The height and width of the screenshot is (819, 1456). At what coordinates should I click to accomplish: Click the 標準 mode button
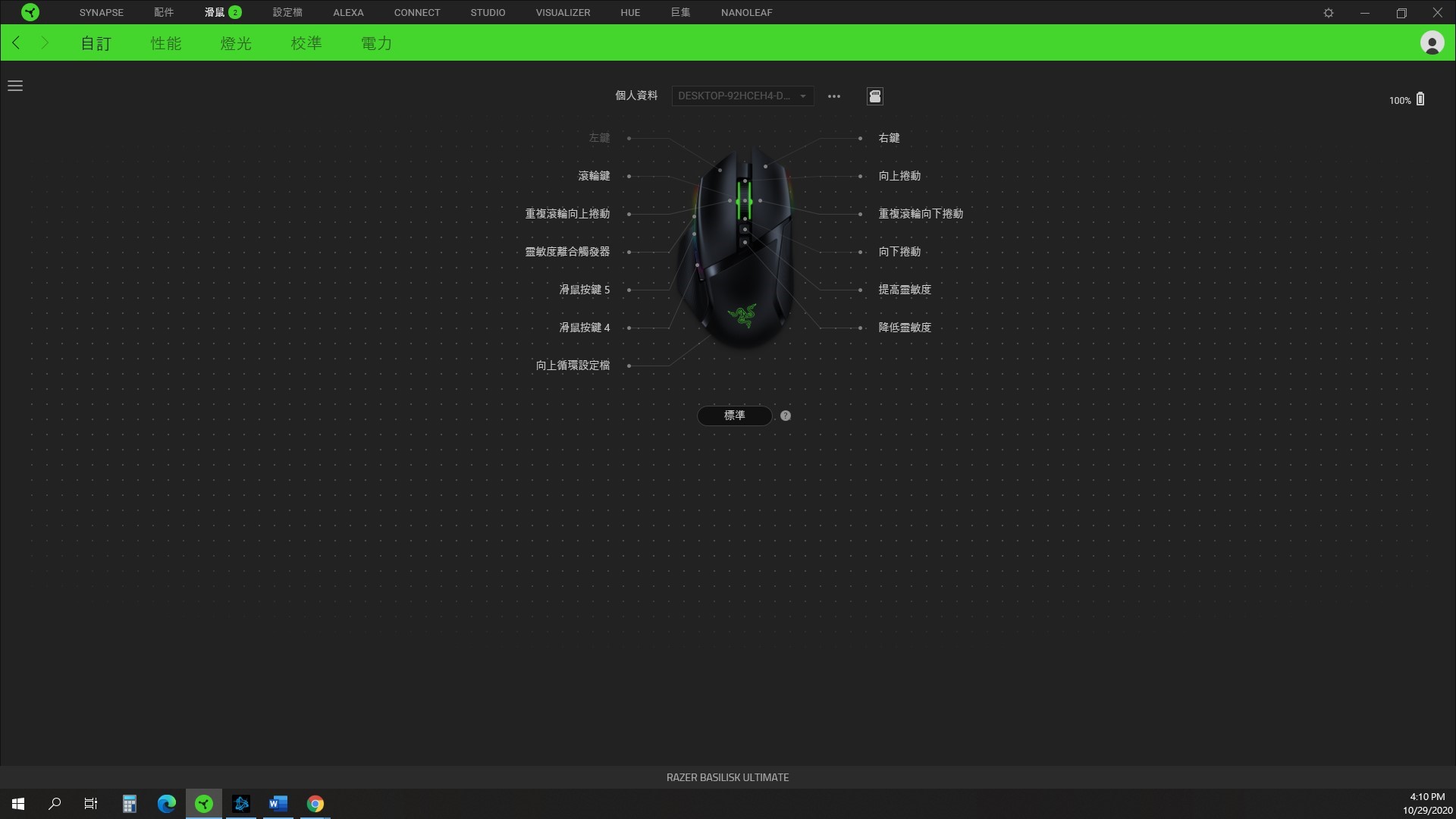[x=734, y=416]
